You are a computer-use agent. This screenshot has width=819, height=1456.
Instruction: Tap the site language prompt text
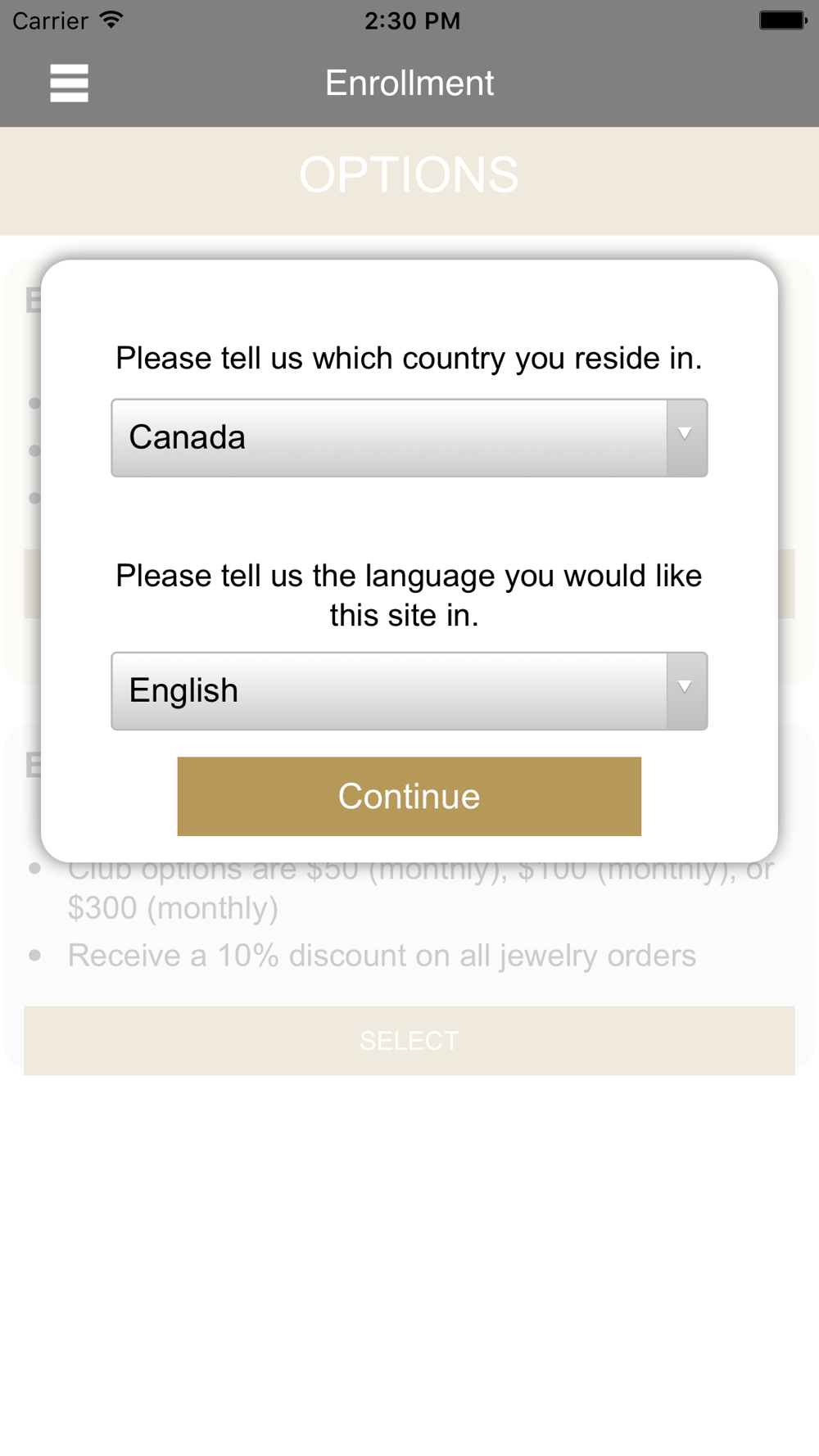point(409,595)
